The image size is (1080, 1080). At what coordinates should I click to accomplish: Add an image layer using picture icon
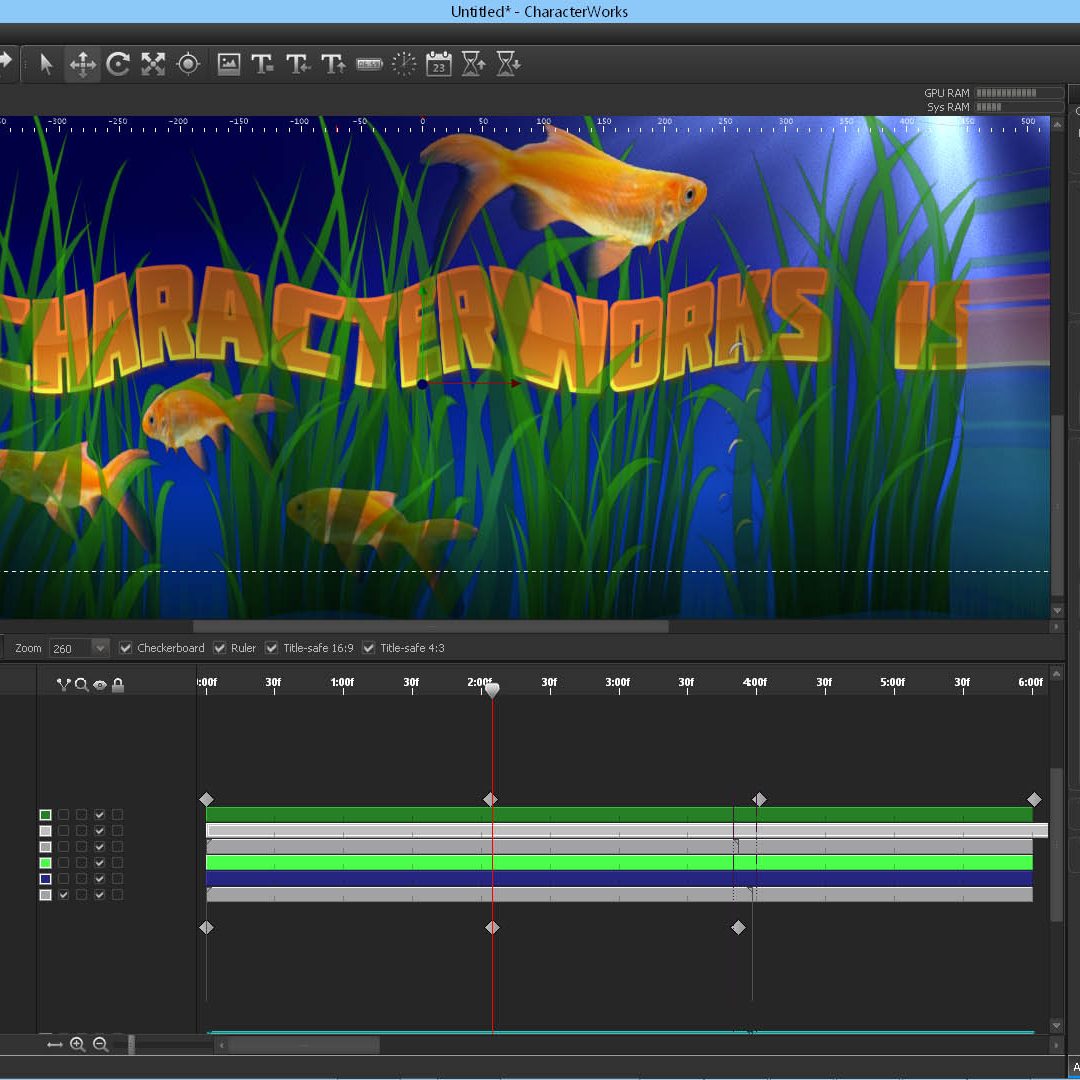[229, 65]
